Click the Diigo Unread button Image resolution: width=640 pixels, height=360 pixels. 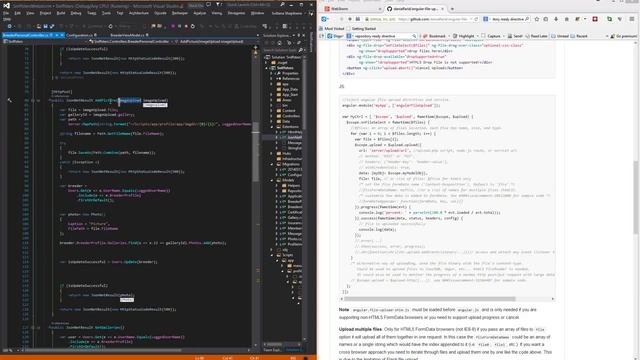click(x=560, y=36)
